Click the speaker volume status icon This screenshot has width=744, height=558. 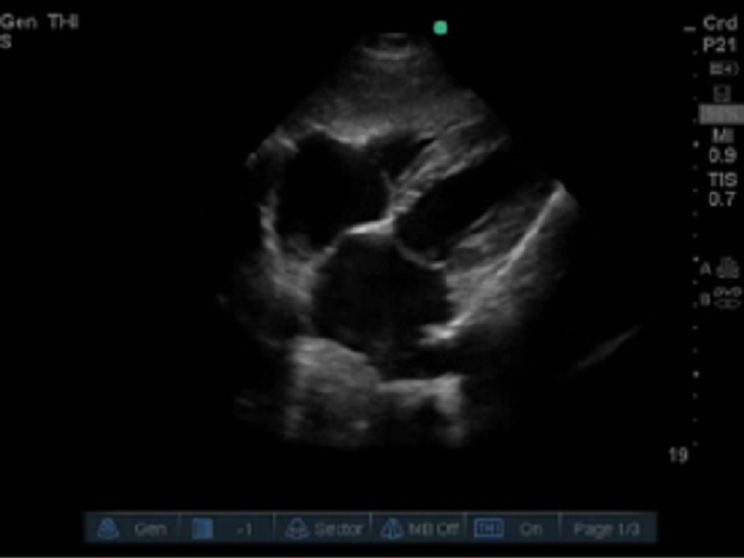(721, 68)
